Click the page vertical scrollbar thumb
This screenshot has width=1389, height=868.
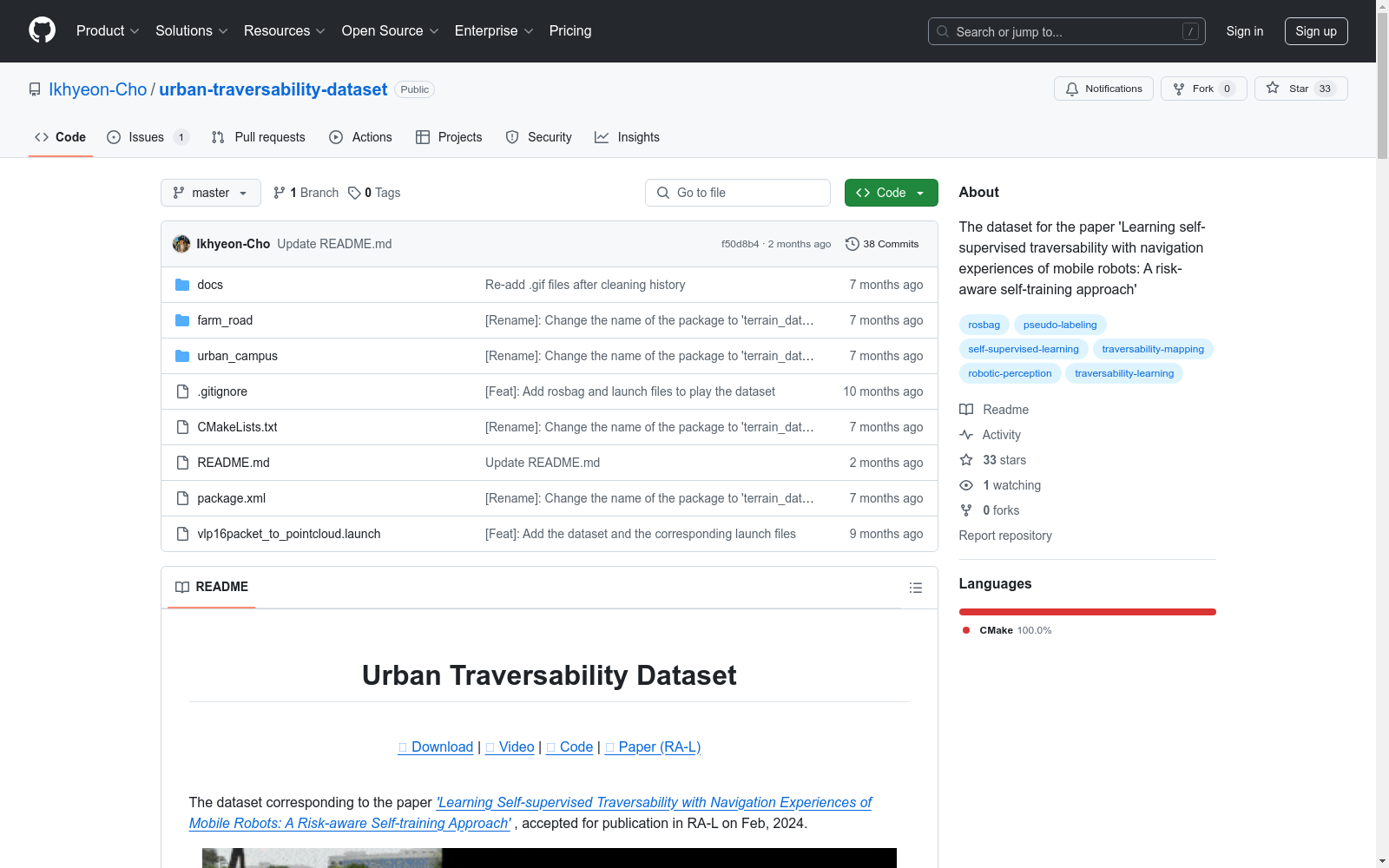(1383, 85)
